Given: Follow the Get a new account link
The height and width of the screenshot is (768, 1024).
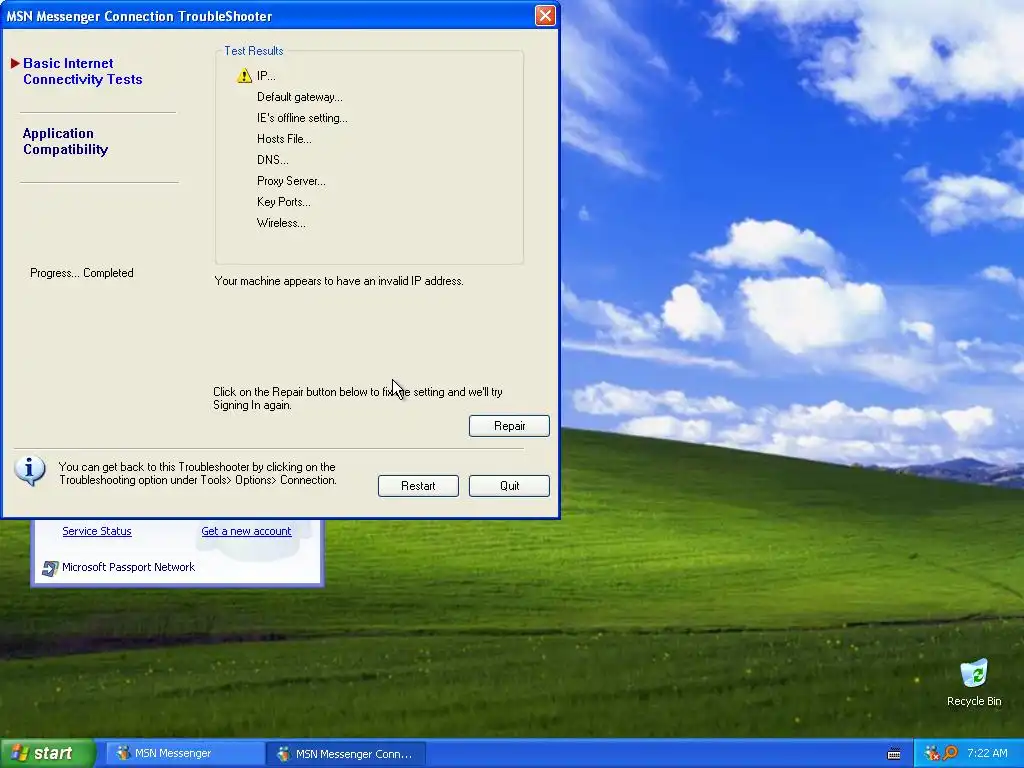Looking at the screenshot, I should pos(246,531).
